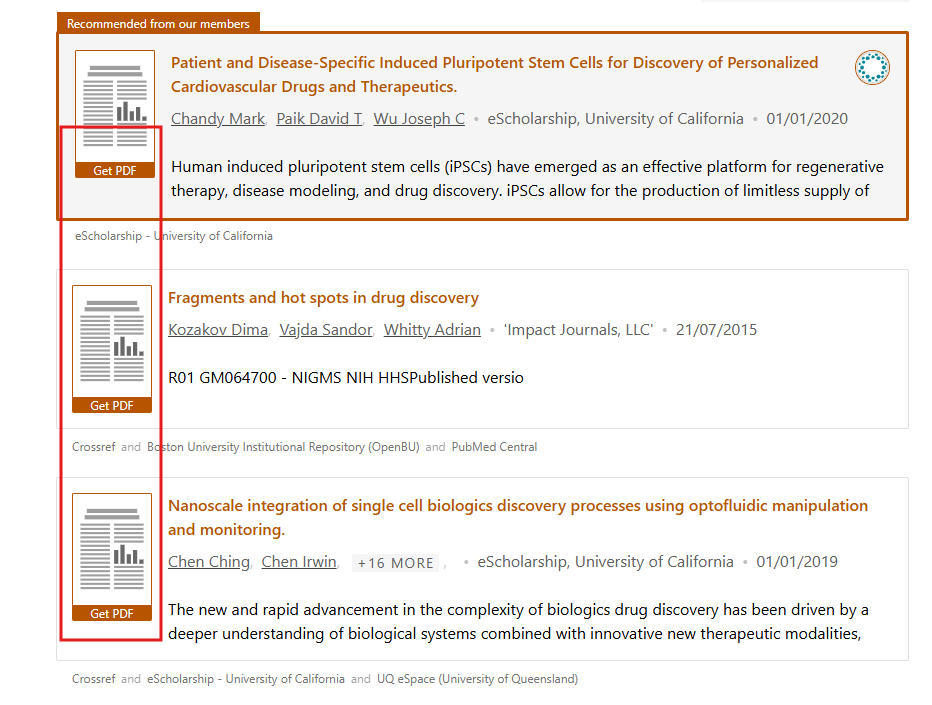The image size is (932, 705).
Task: Get PDF for Fragments and hot spots paper
Action: (112, 405)
